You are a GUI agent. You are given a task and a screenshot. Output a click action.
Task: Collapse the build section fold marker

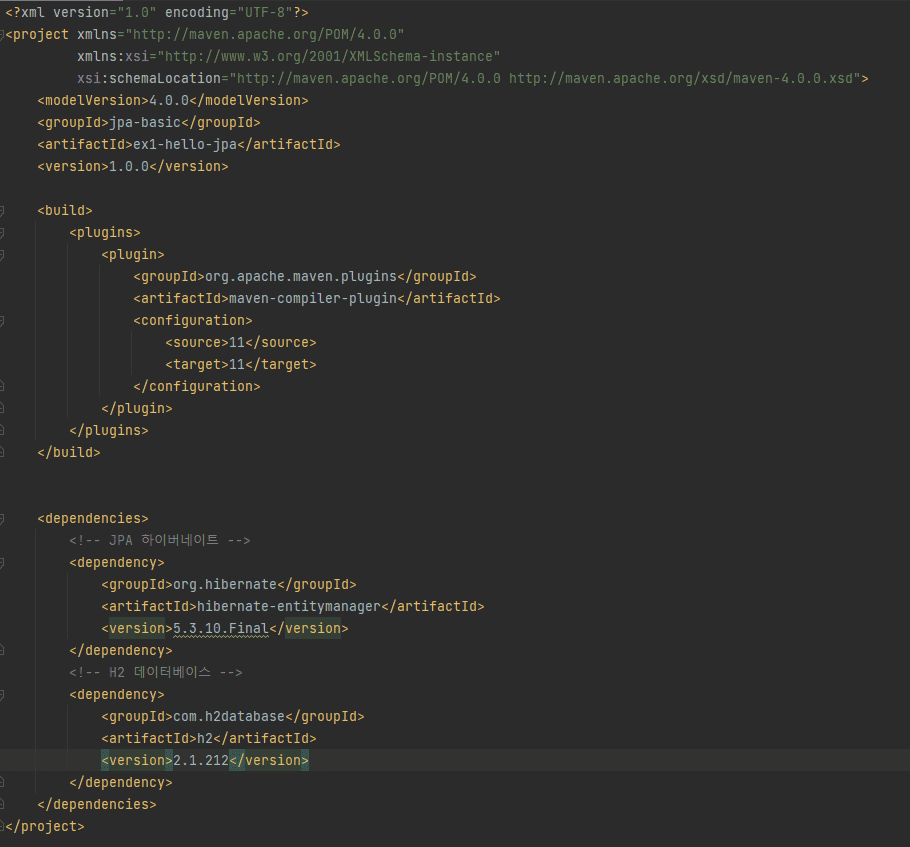(x=2, y=211)
